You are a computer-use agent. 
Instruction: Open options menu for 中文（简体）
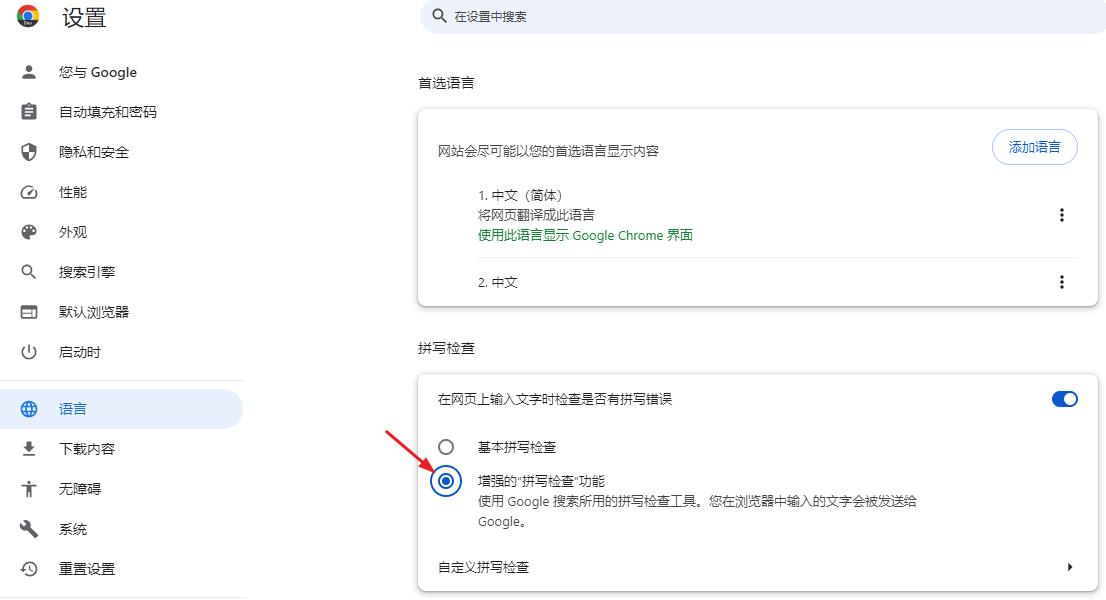pyautogui.click(x=1062, y=214)
